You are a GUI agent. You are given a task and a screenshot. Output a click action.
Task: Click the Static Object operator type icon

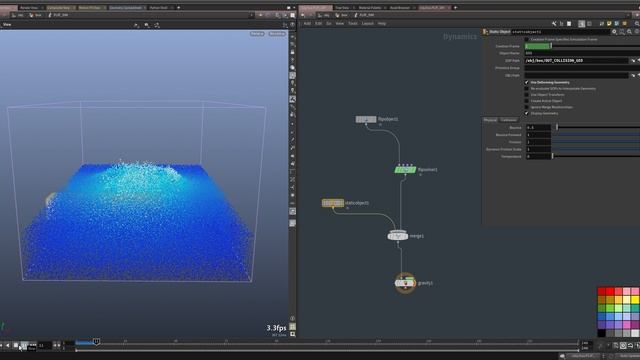(x=485, y=32)
